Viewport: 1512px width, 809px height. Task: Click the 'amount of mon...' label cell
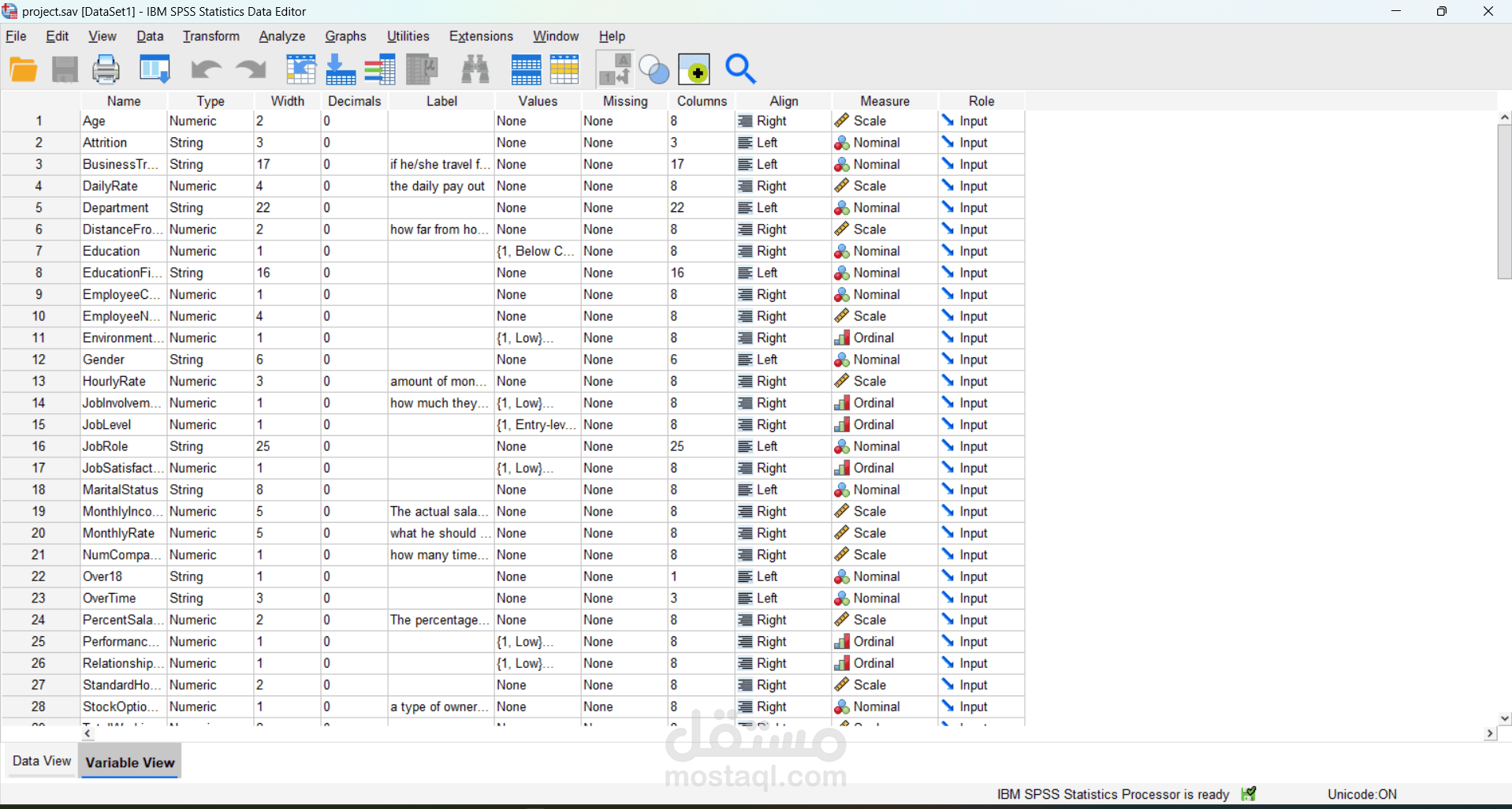tap(441, 381)
